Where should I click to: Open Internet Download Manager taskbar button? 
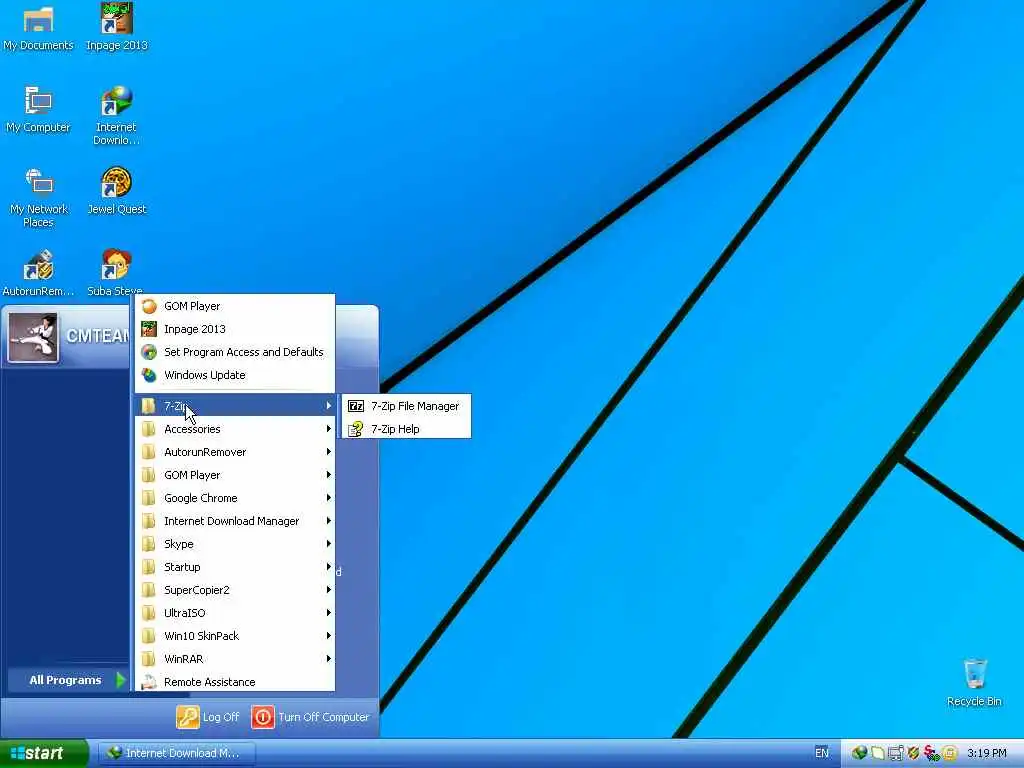coord(176,753)
